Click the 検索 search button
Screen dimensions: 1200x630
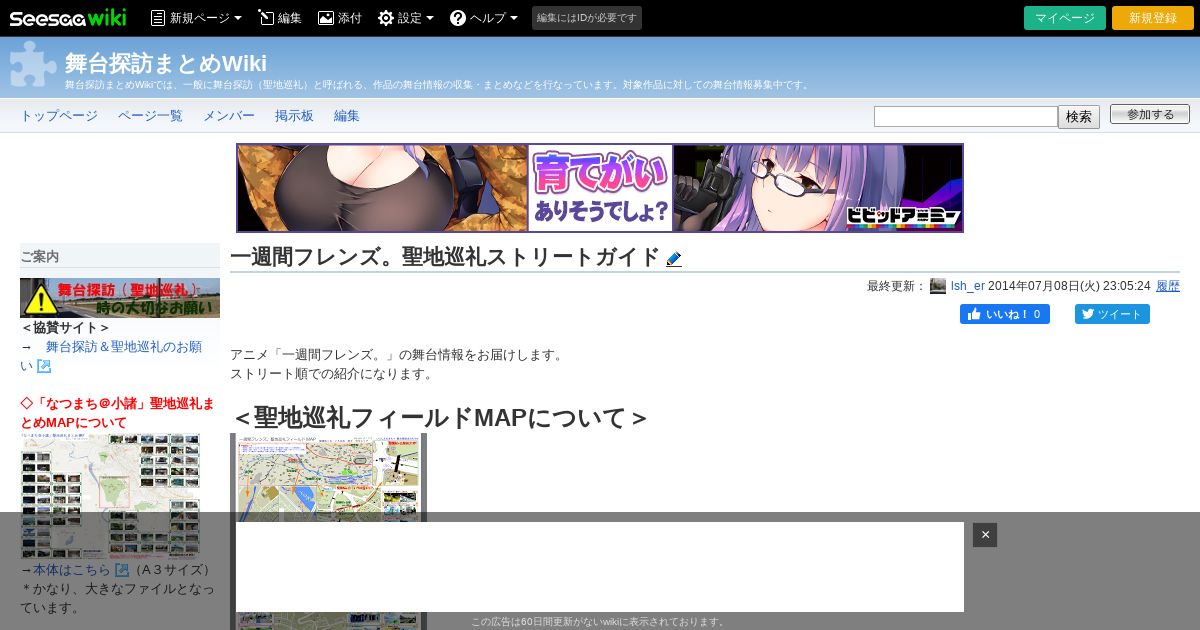pos(1079,117)
